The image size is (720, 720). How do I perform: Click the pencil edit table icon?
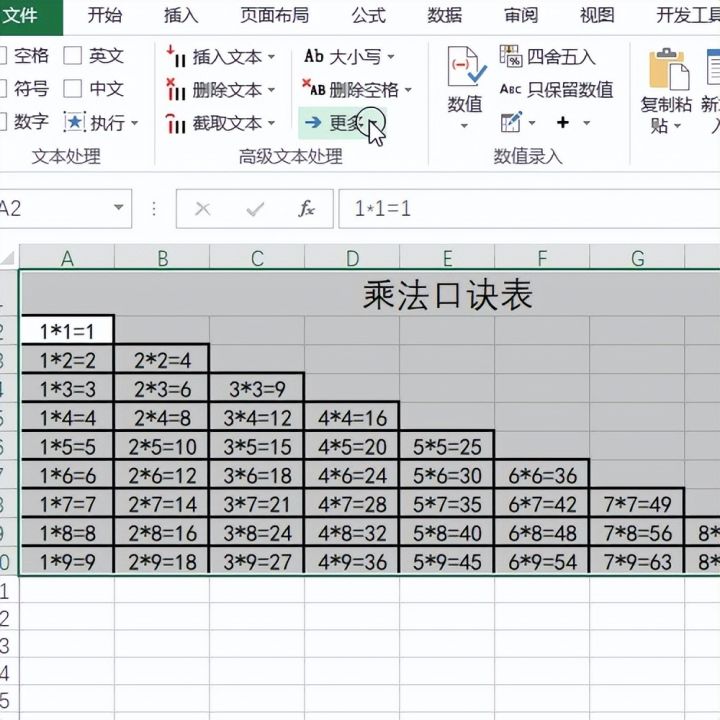click(511, 122)
